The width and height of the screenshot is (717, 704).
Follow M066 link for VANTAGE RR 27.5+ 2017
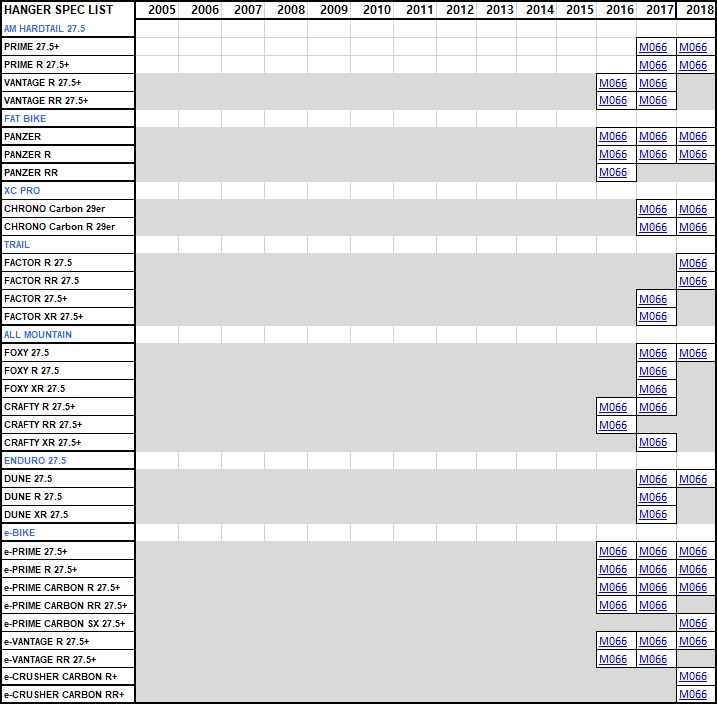point(653,100)
